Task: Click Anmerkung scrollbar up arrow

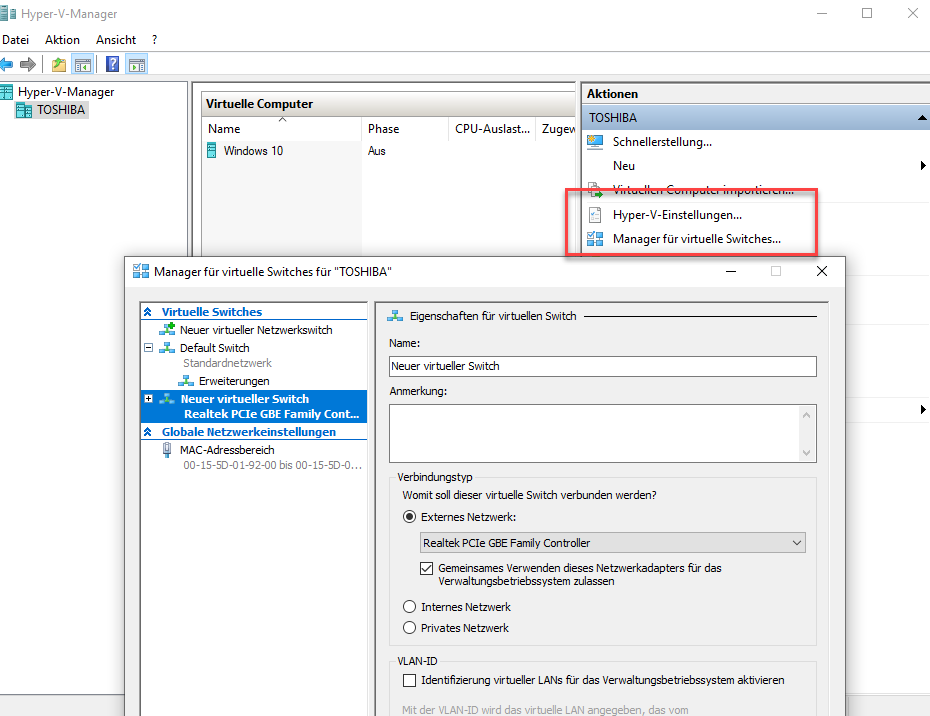Action: (807, 415)
